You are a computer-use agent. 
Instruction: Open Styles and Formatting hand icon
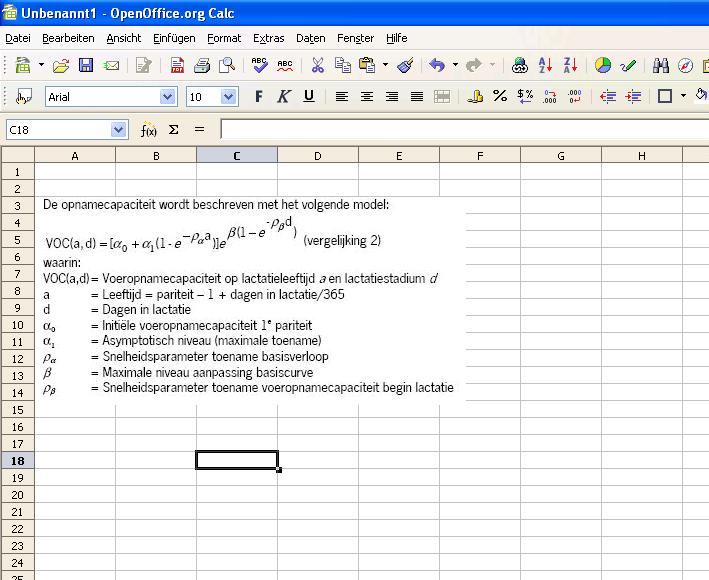(24, 97)
